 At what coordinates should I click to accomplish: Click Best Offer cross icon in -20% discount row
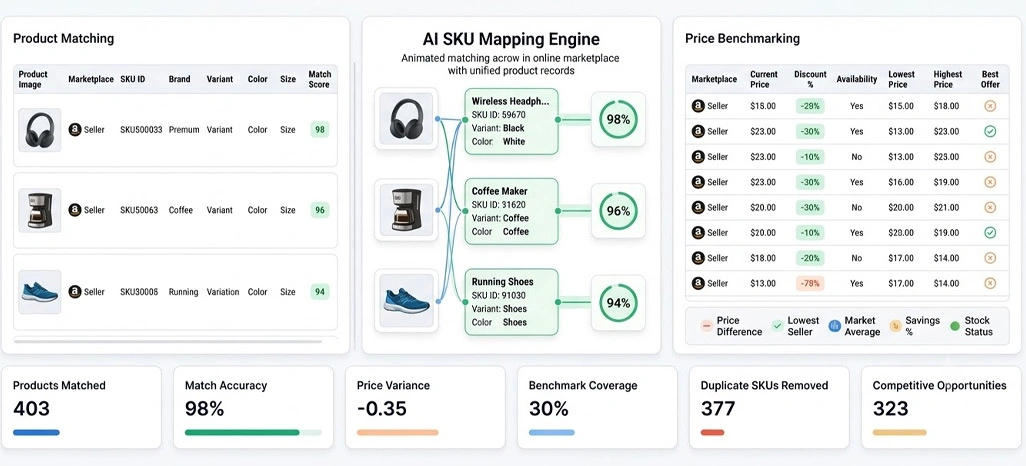click(x=990, y=258)
